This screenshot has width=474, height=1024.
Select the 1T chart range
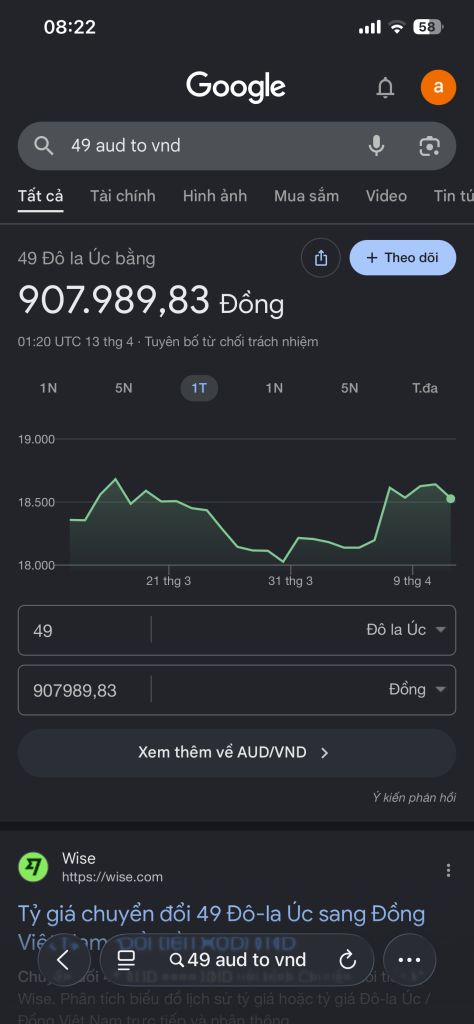[199, 388]
